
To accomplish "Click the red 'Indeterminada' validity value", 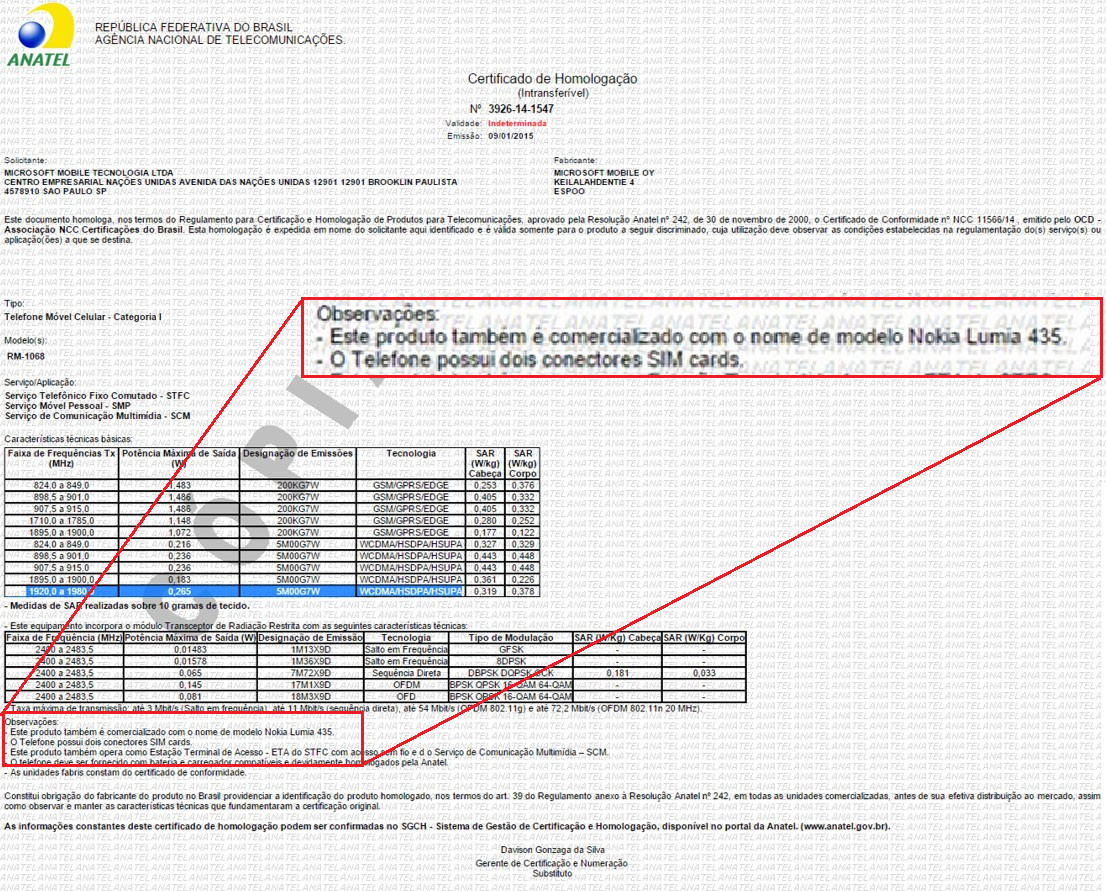I will 517,123.
